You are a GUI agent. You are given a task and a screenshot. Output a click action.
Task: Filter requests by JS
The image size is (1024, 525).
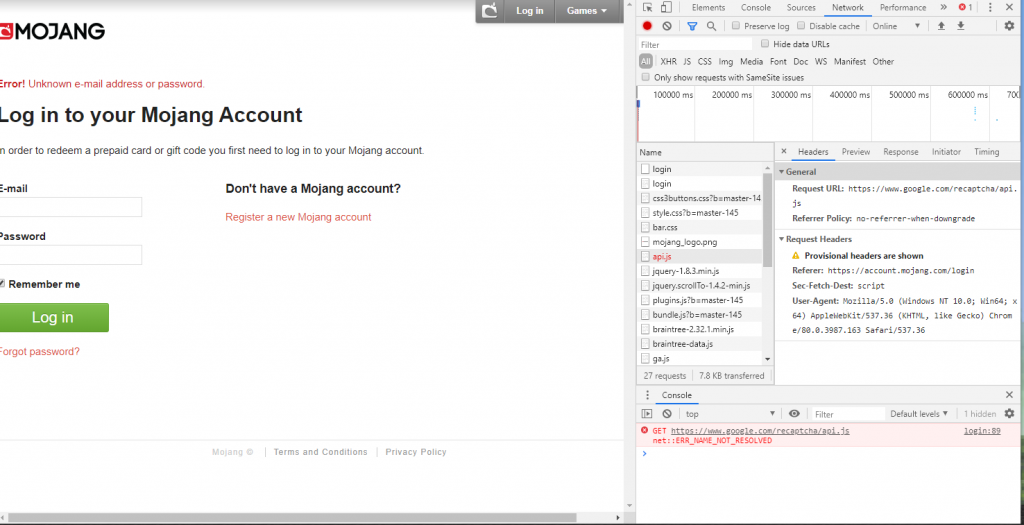point(687,61)
